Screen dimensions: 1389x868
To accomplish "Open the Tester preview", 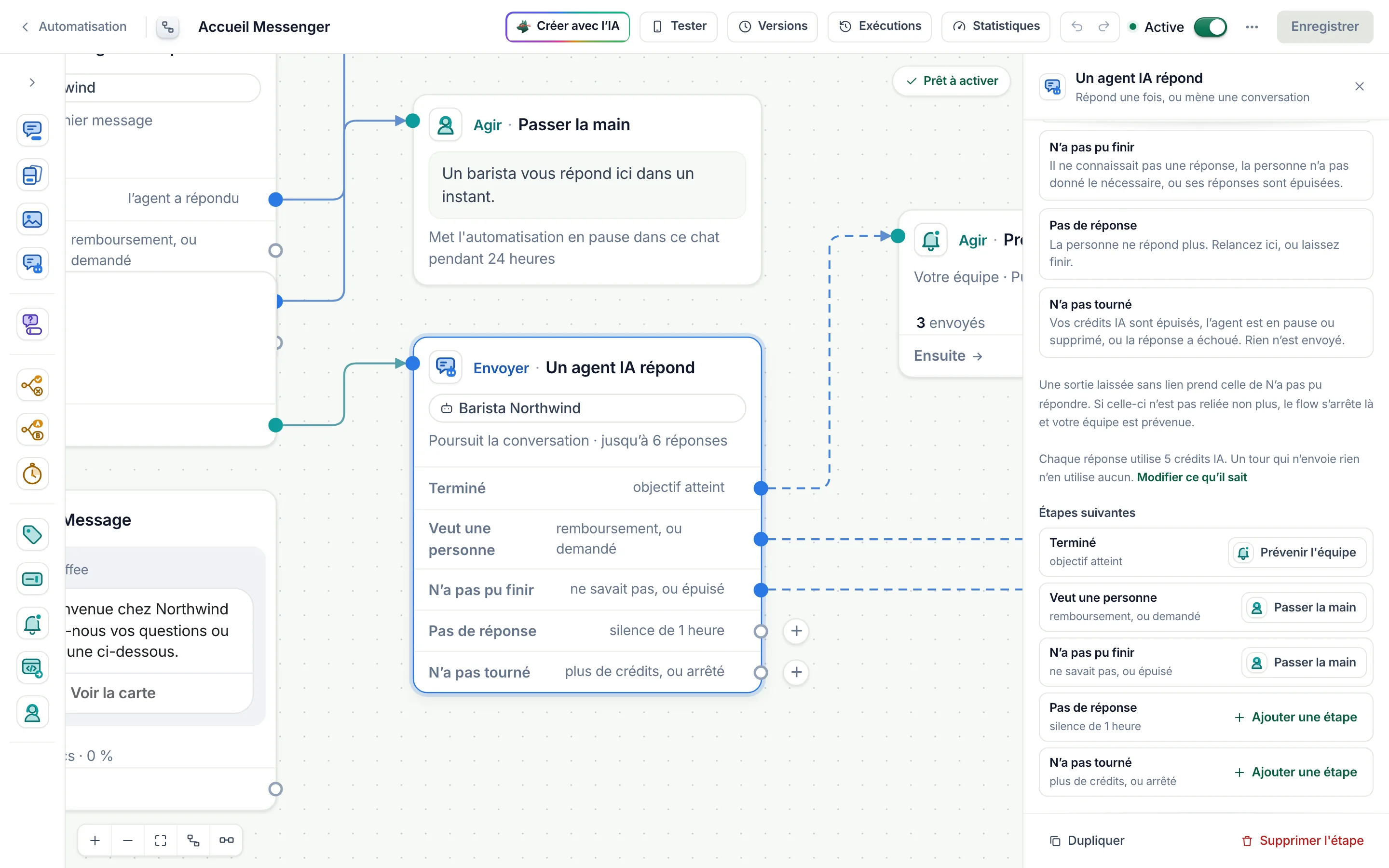I will (679, 27).
